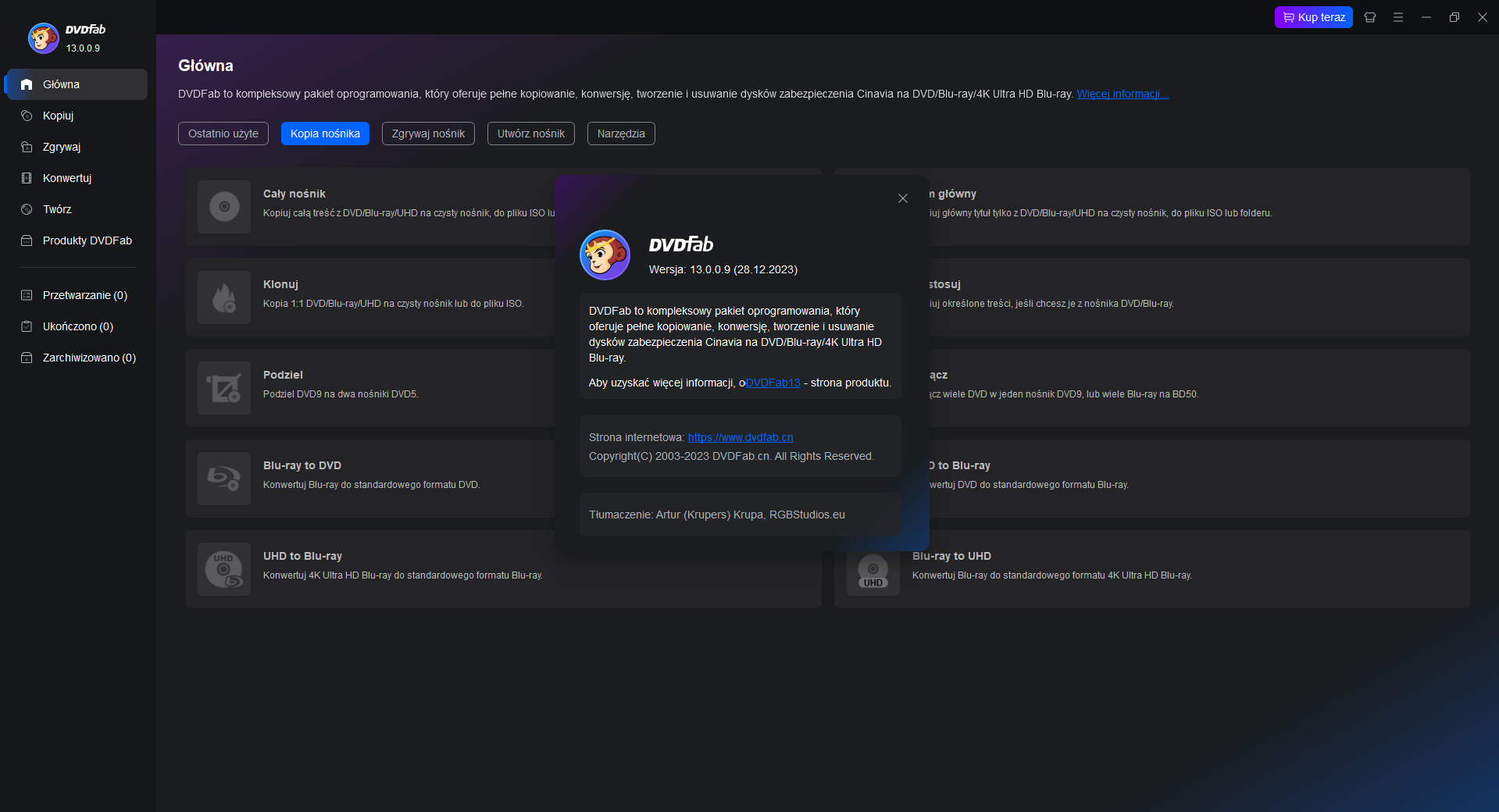The image size is (1499, 812).
Task: Select the Podziel split icon
Action: click(224, 388)
